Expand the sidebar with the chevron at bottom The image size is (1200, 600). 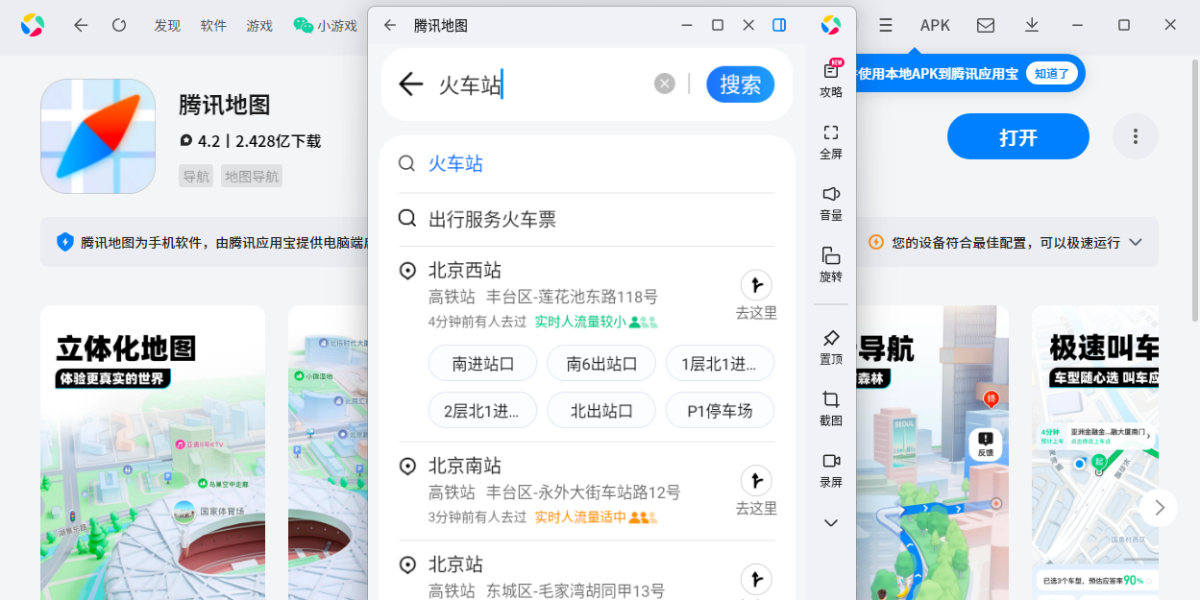pyautogui.click(x=830, y=522)
